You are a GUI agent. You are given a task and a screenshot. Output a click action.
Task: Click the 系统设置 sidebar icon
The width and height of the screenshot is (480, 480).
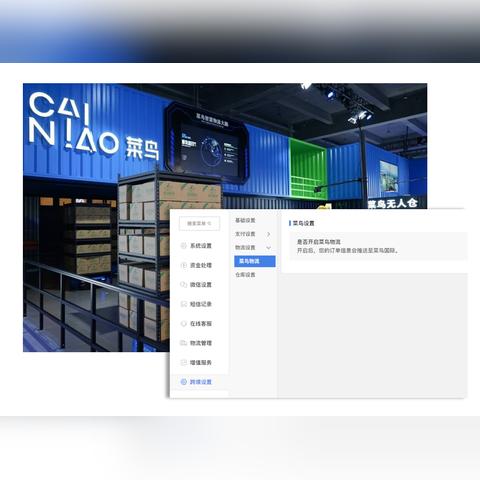(183, 246)
